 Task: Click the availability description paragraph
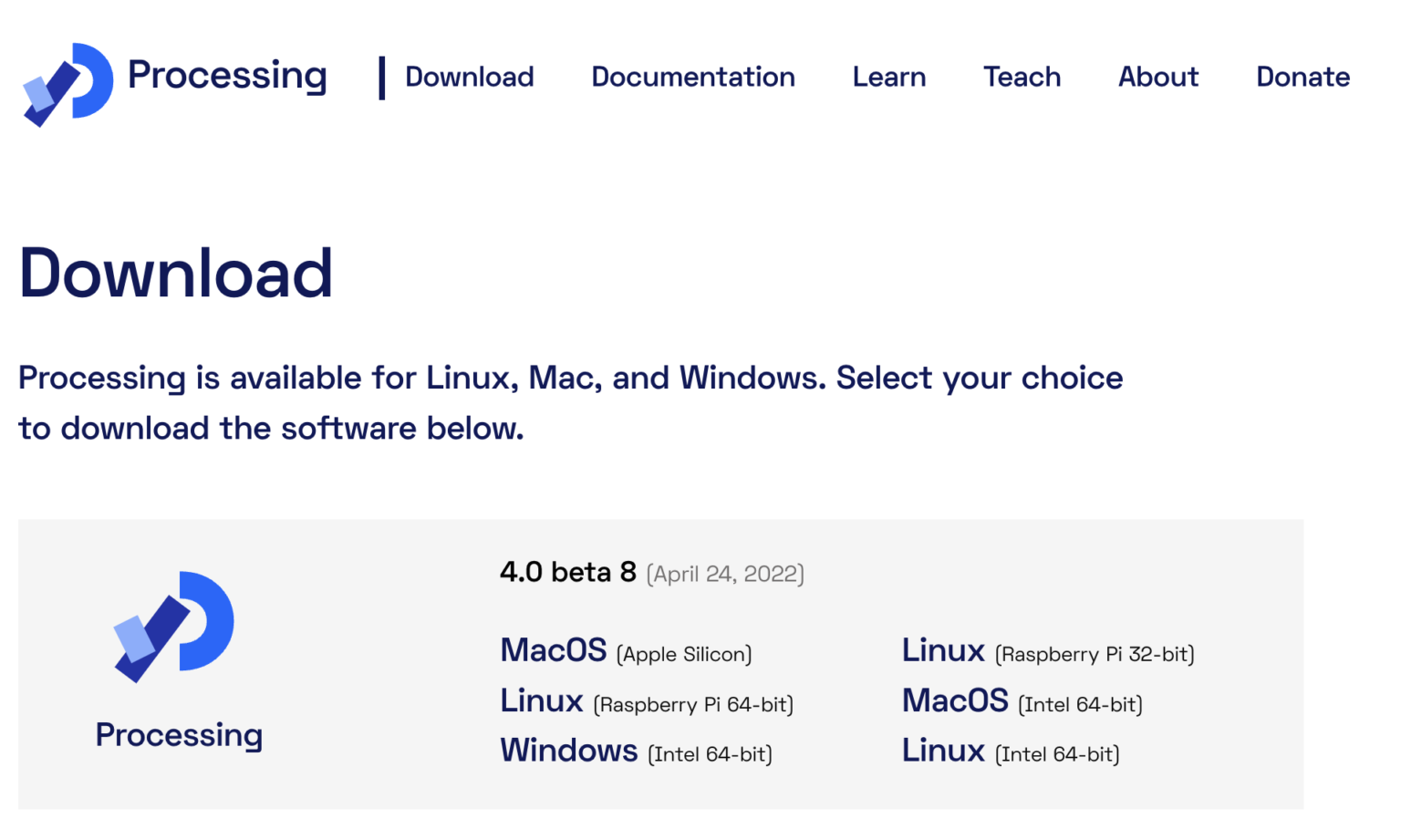point(570,402)
